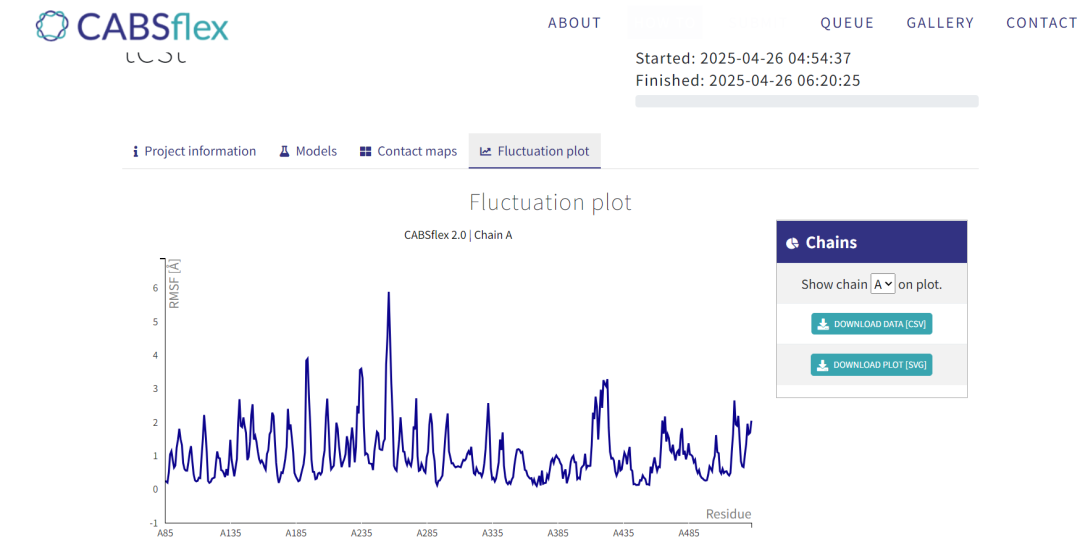The width and height of the screenshot is (1080, 553).
Task: Click the chart icon beside Fluctuation plot
Action: (x=486, y=152)
